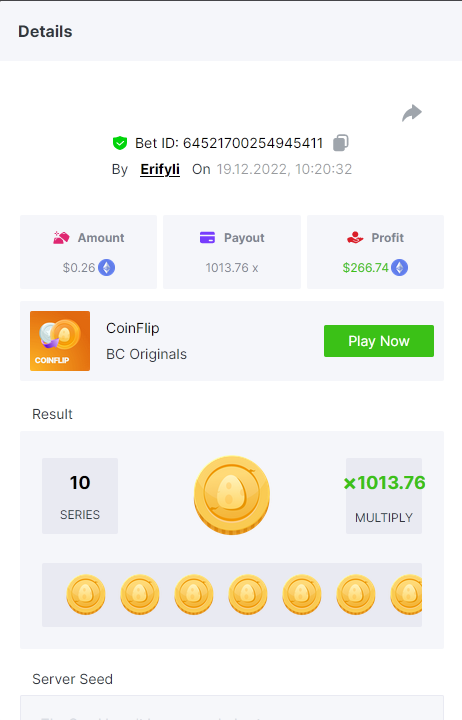Viewport: 462px width, 720px height.
Task: Click the red Profit hand icon
Action: (355, 237)
